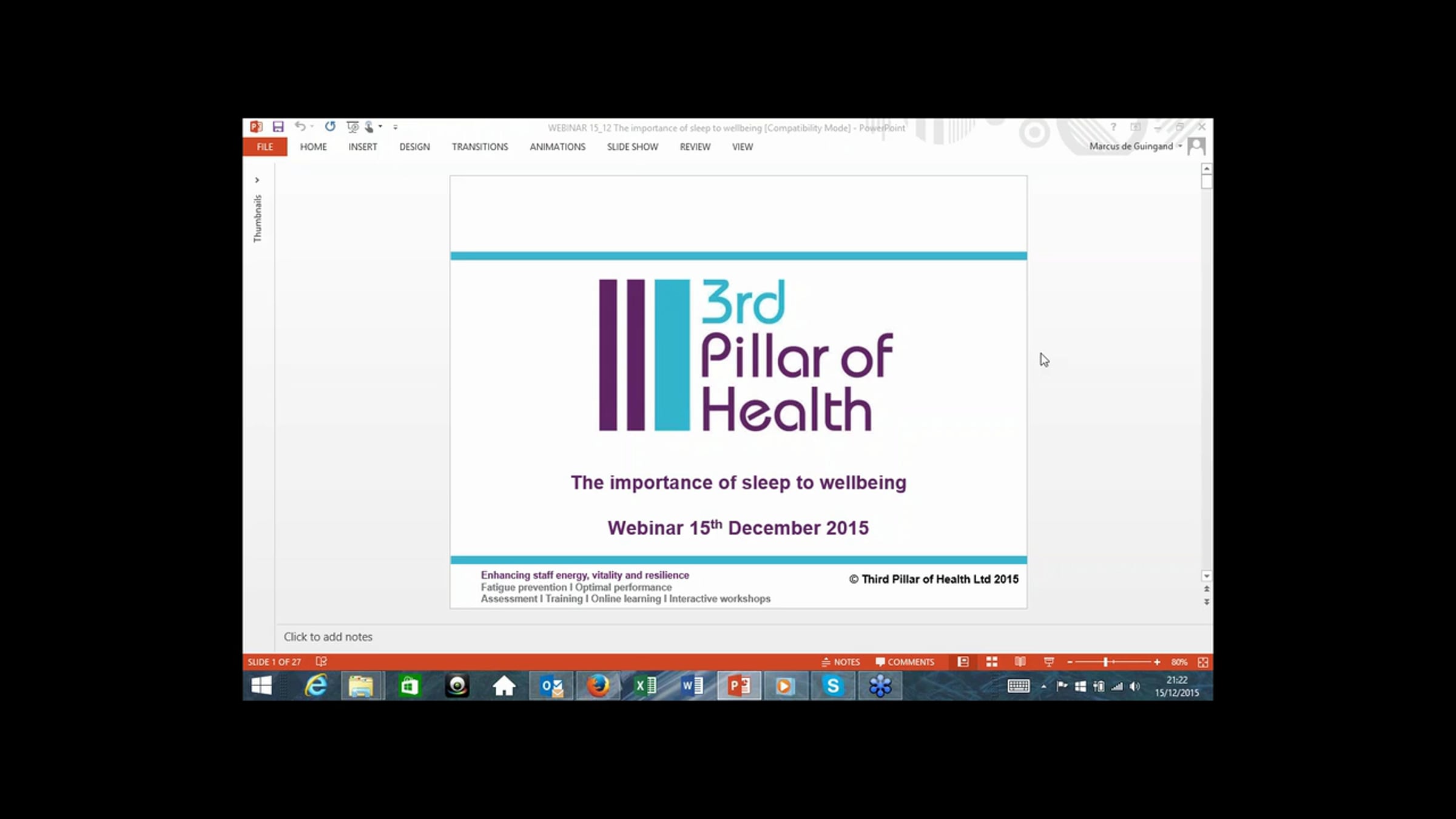1456x819 pixels.
Task: Click the Repeat/Redo circular arrow icon
Action: [330, 126]
